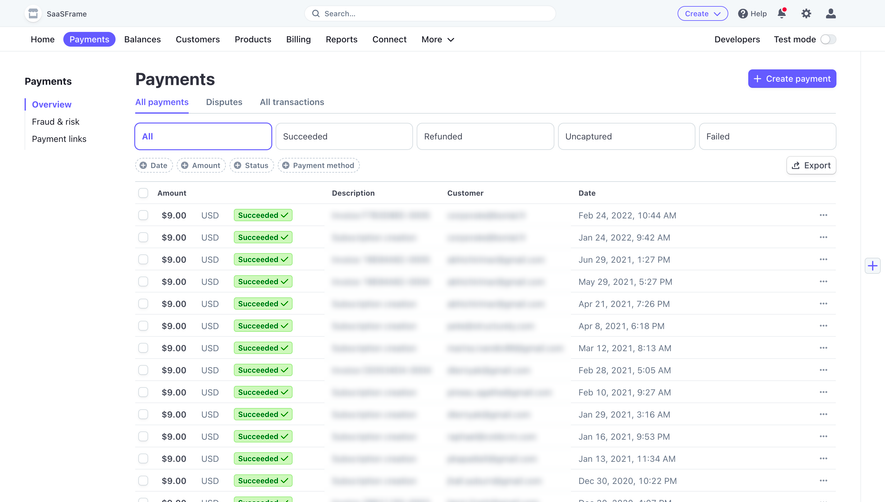Filter by Refunded payments card
Viewport: 885px width, 502px height.
pyautogui.click(x=485, y=137)
